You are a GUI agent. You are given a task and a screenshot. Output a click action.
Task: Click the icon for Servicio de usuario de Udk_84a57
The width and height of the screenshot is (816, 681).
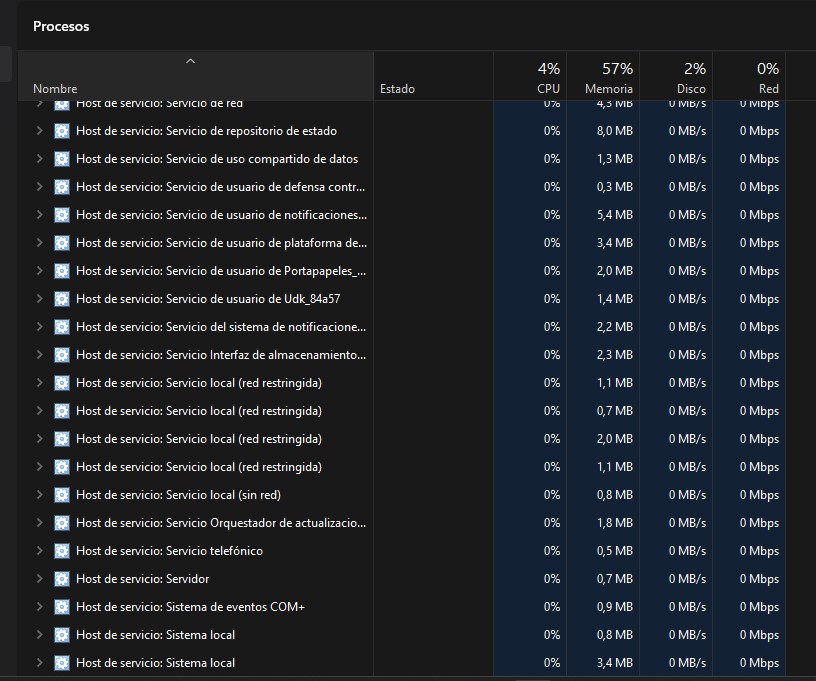tap(62, 299)
